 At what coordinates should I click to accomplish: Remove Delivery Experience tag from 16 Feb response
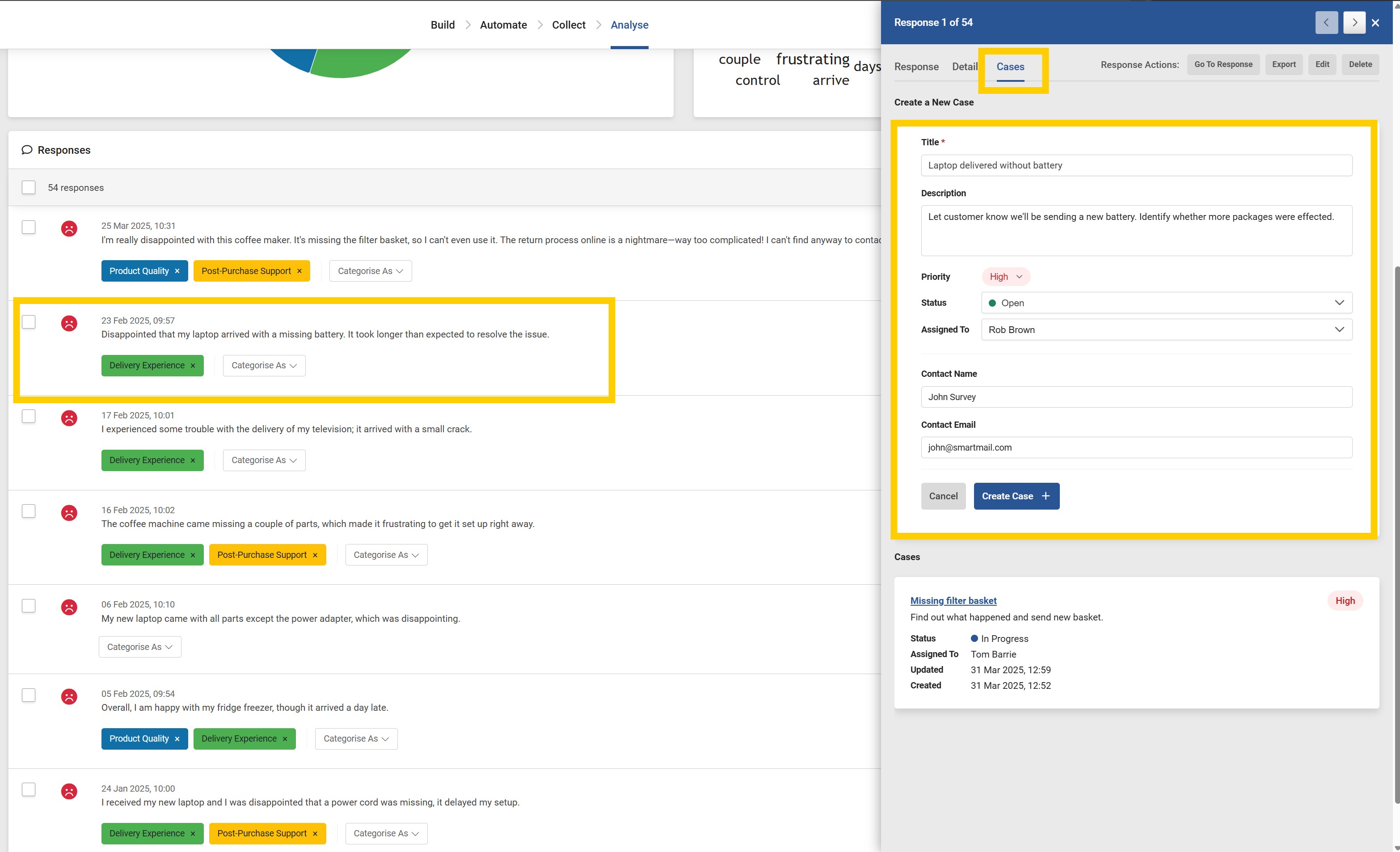coord(193,555)
